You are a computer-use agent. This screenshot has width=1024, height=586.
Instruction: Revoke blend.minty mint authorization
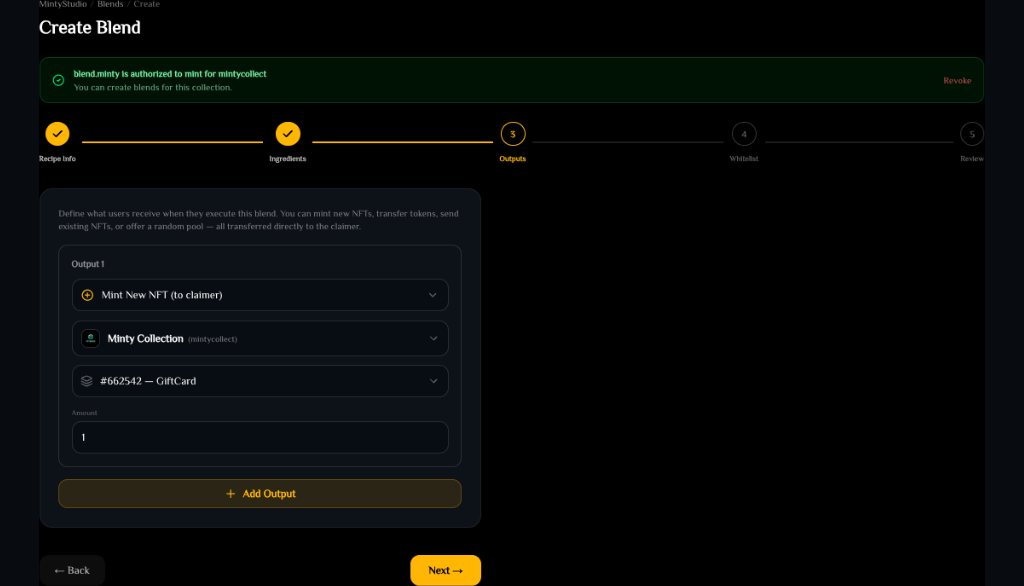click(x=957, y=80)
